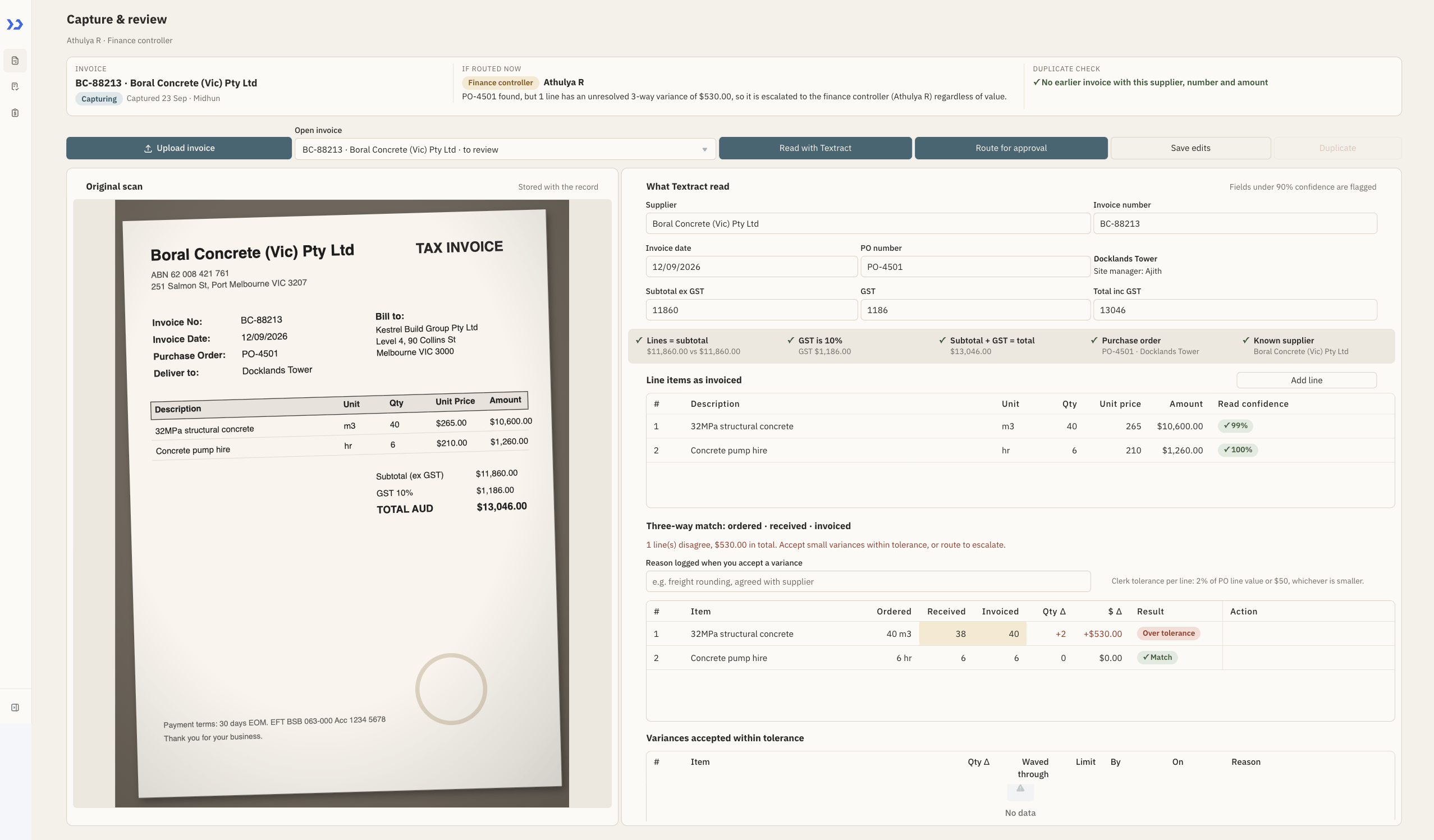Click the Over tolerance result badge

point(1169,634)
